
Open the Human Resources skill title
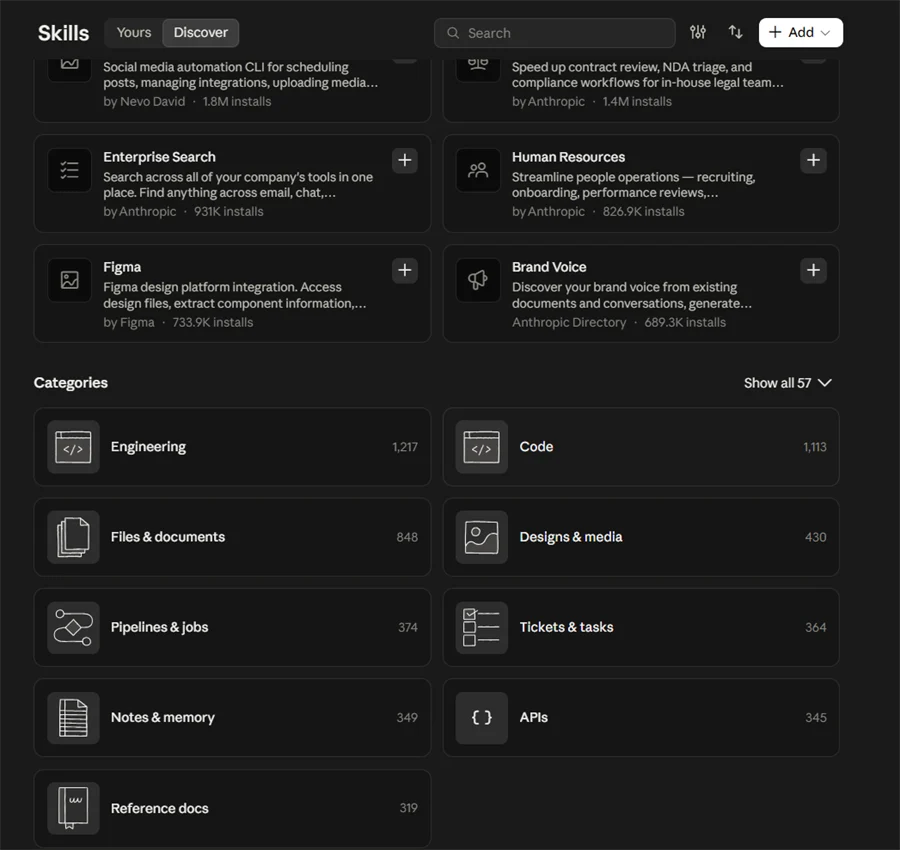point(568,157)
